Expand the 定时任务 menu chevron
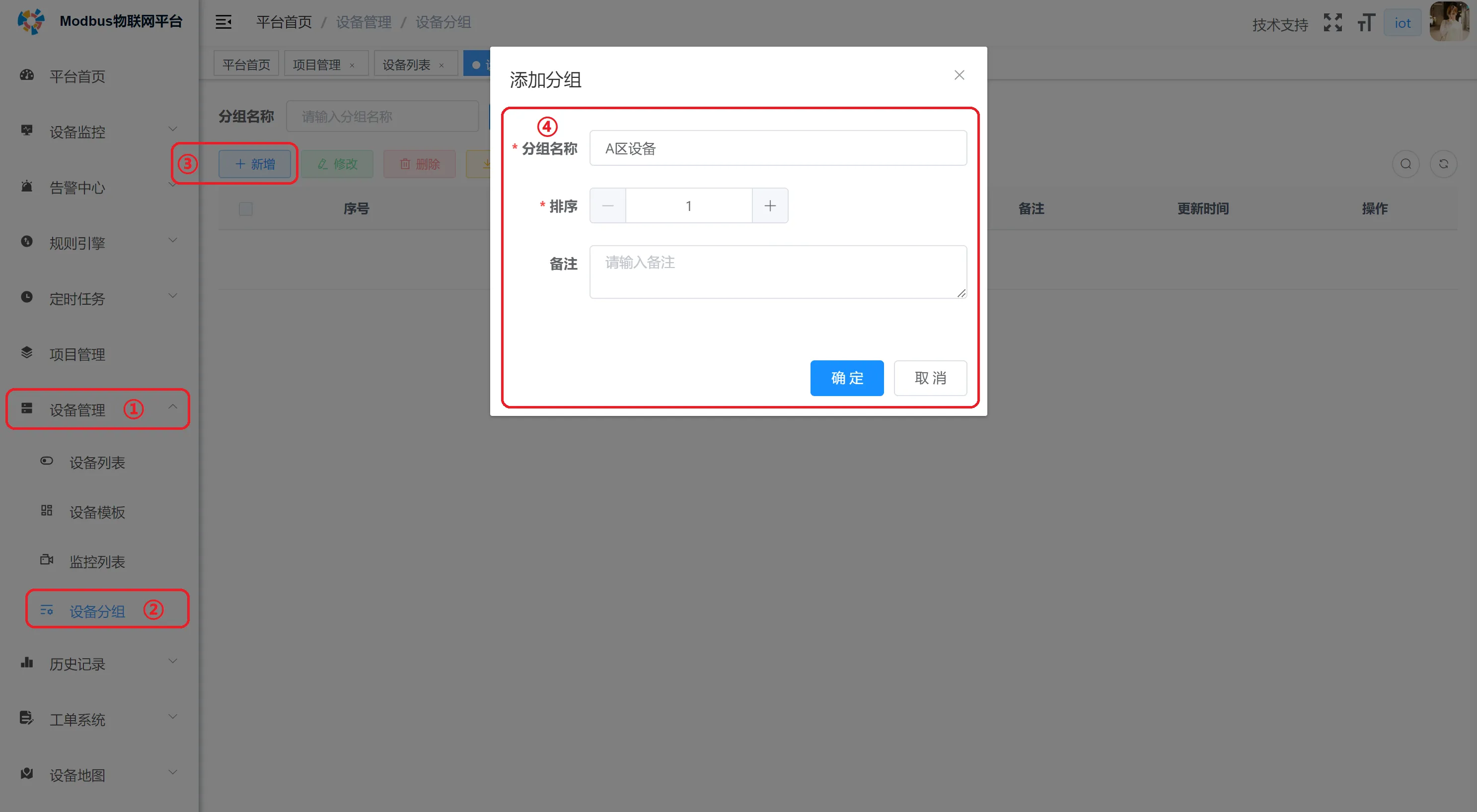This screenshot has height=812, width=1477. (173, 296)
